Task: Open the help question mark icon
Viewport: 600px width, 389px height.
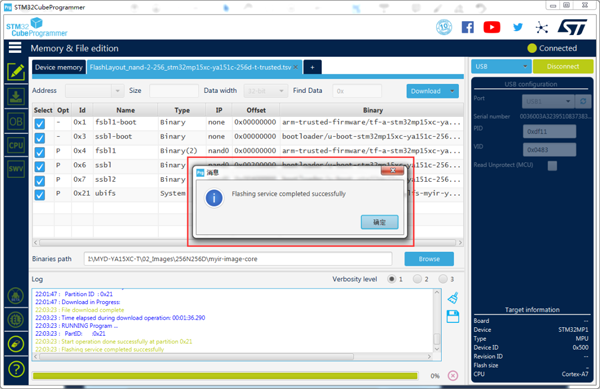Action: tap(16, 369)
